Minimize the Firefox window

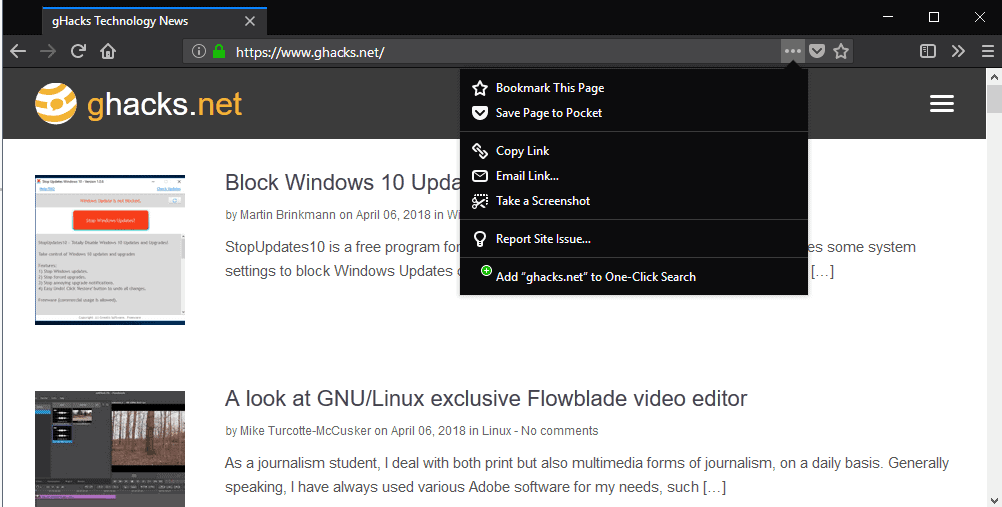[888, 17]
